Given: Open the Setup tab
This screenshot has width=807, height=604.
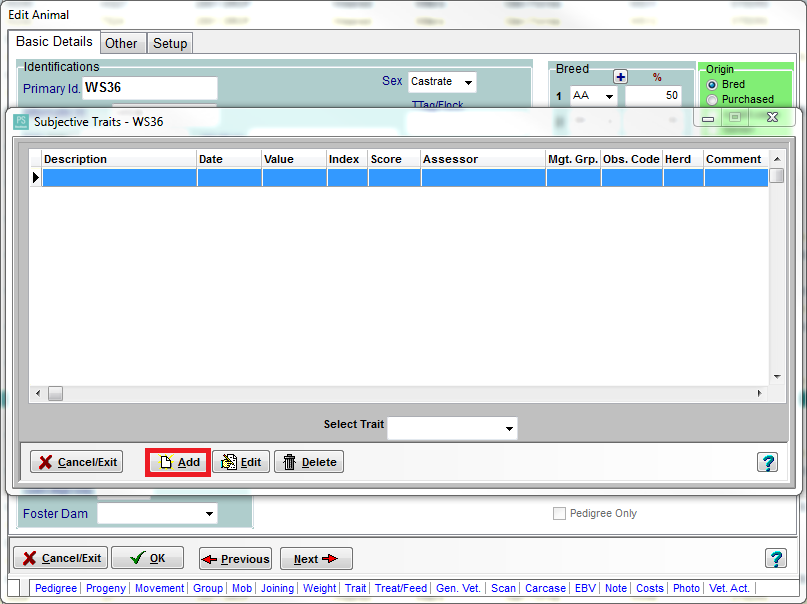Looking at the screenshot, I should click(x=170, y=43).
